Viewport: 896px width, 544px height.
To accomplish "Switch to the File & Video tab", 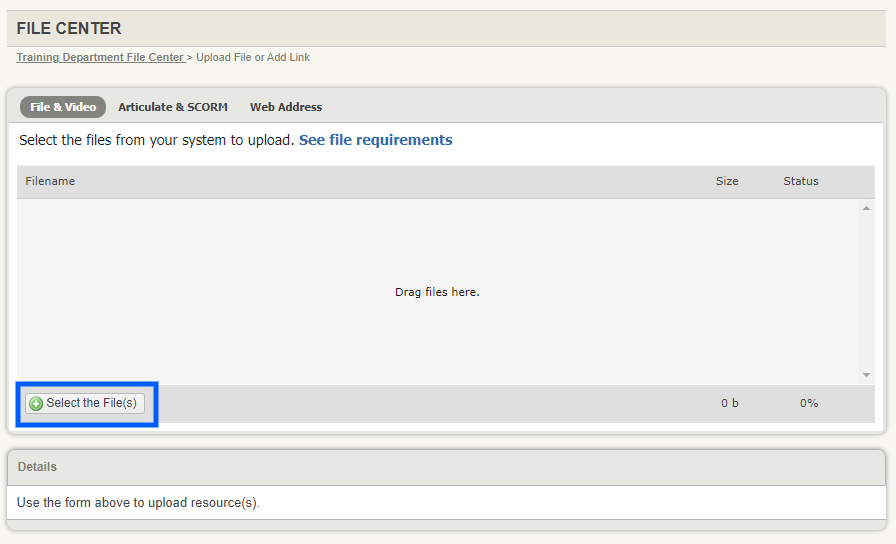I will (x=63, y=107).
